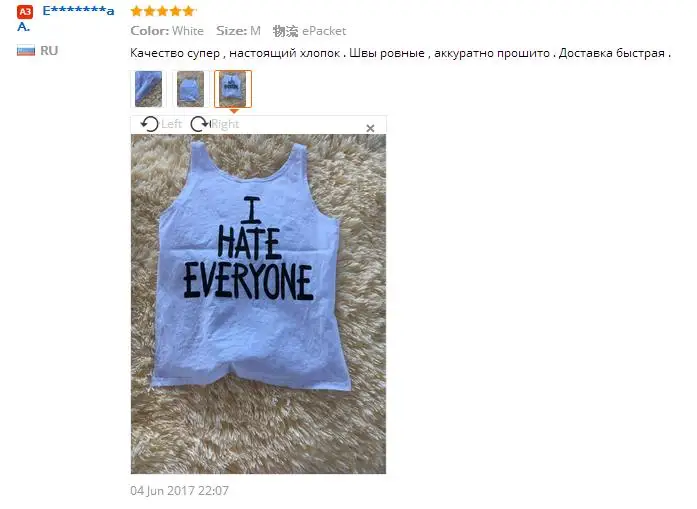This screenshot has width=697, height=509.
Task: Click the rotate left arrow icon
Action: tap(149, 124)
